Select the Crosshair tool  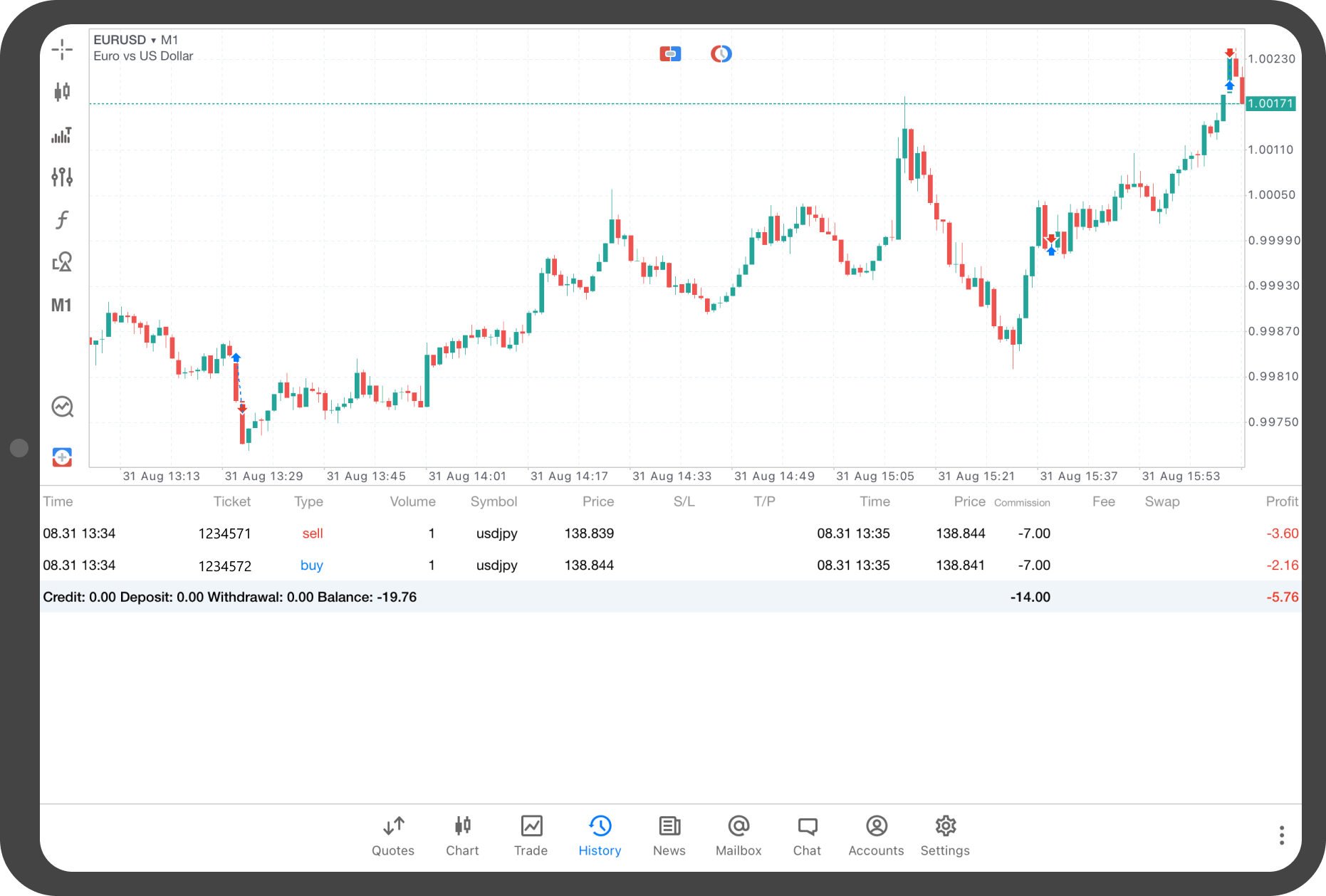[x=62, y=50]
